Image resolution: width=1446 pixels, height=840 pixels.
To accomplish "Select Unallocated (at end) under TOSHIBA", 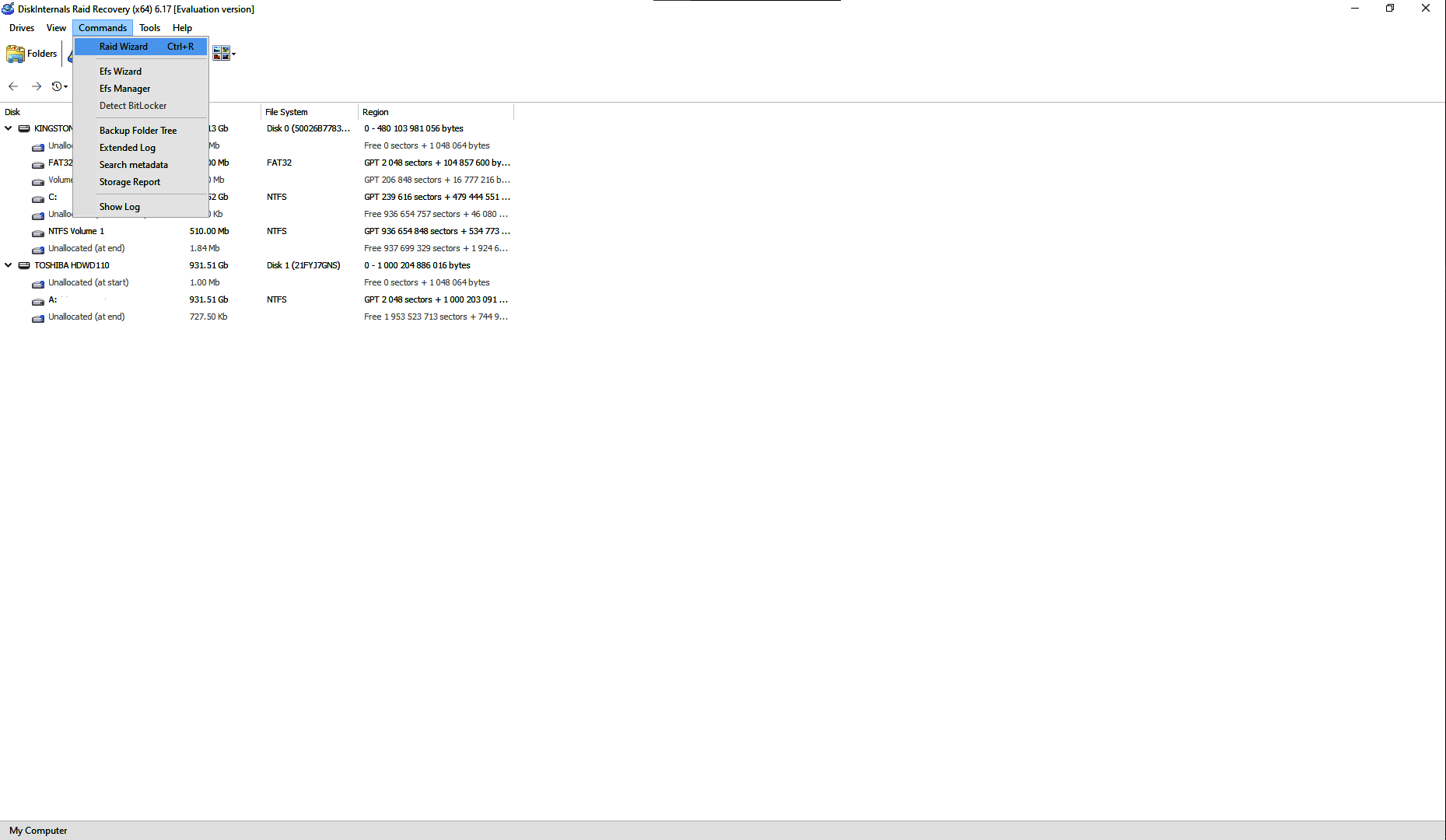I will pos(86,317).
